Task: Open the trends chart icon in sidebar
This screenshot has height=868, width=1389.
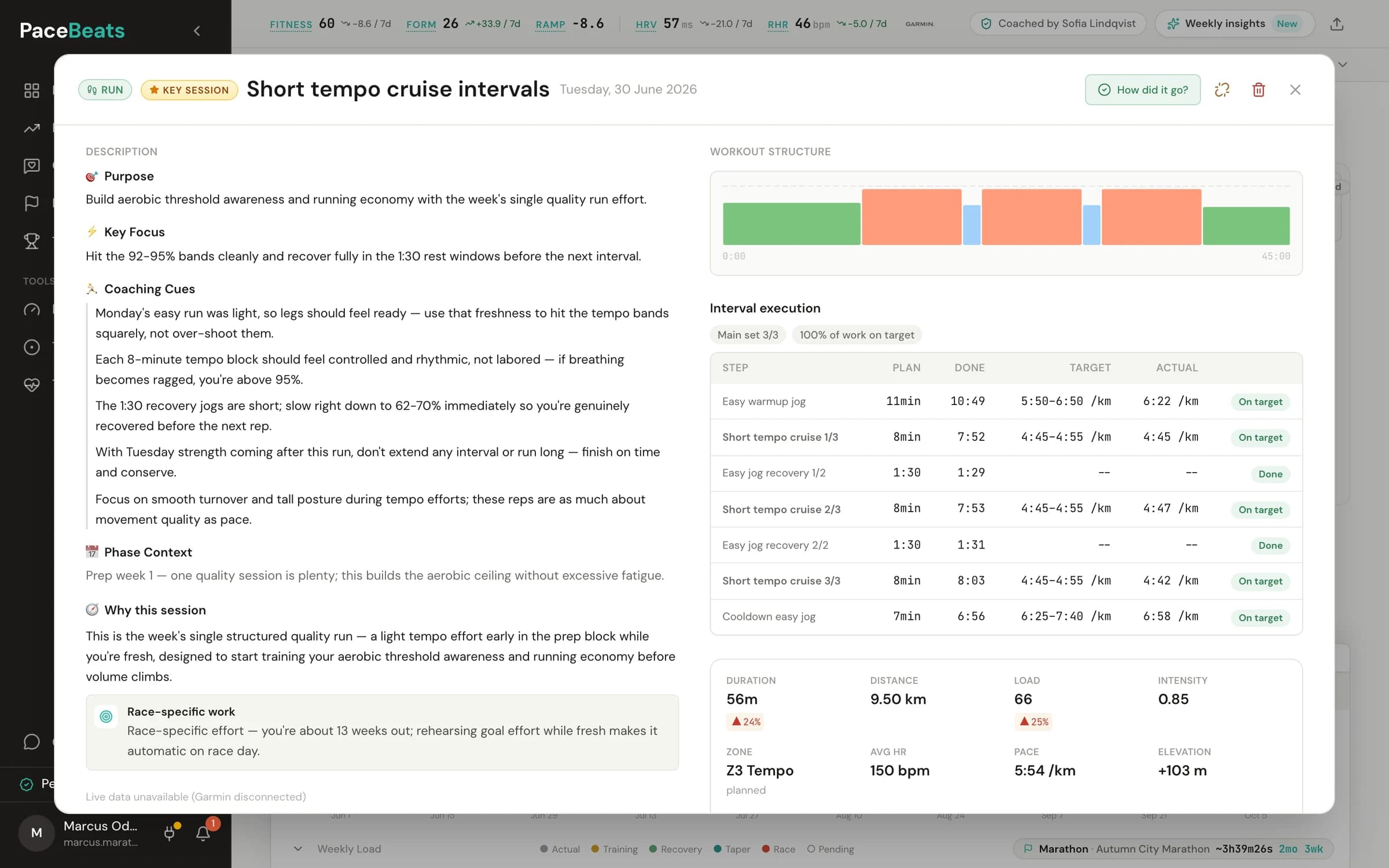Action: click(31, 128)
